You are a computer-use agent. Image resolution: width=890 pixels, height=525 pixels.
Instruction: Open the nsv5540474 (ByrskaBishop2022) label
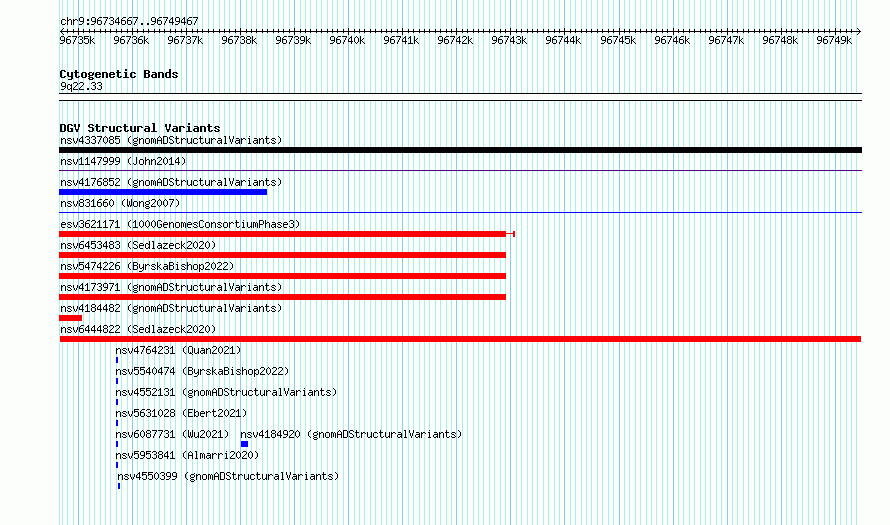click(202, 371)
